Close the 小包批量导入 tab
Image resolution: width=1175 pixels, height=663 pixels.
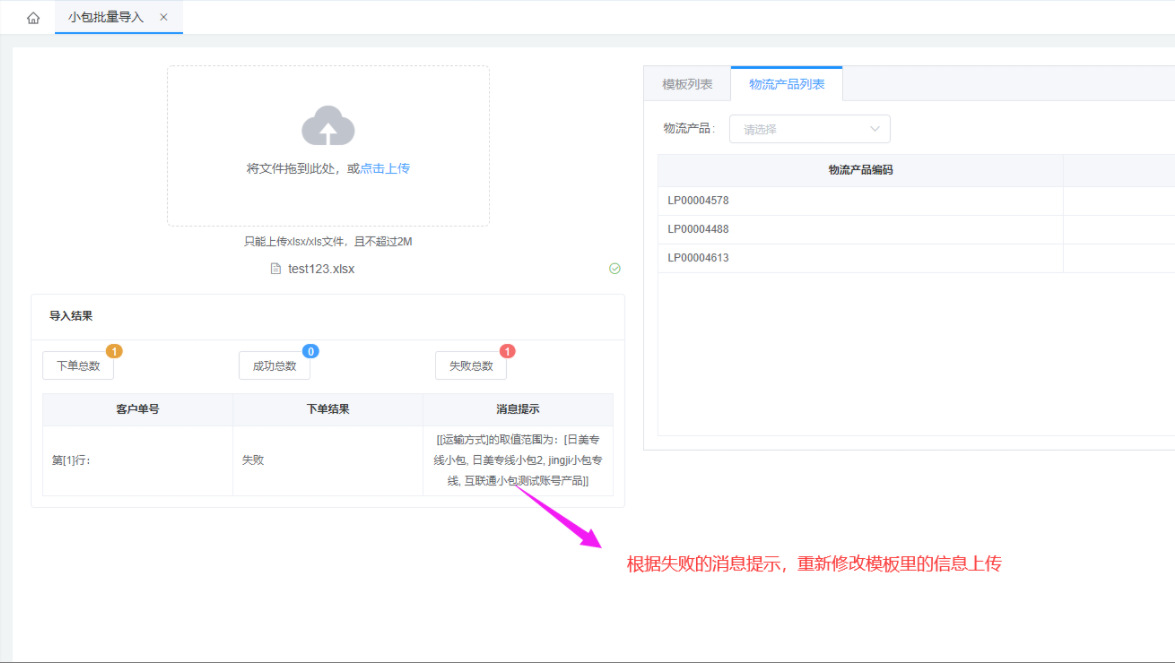tap(164, 17)
